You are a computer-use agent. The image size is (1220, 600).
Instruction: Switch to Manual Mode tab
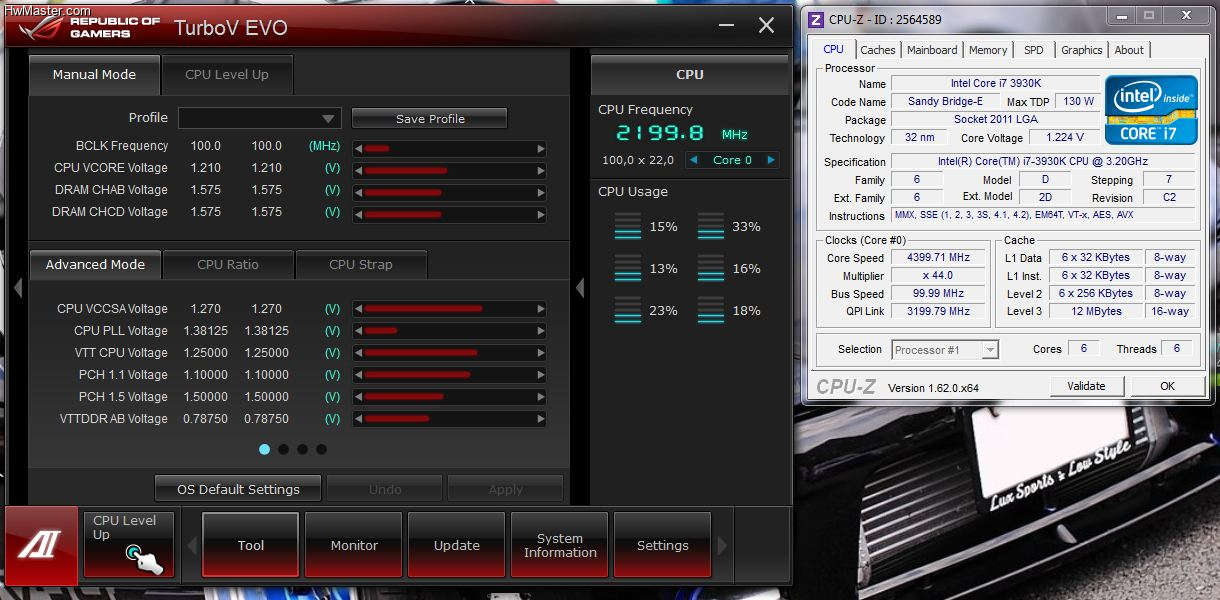pyautogui.click(x=94, y=75)
